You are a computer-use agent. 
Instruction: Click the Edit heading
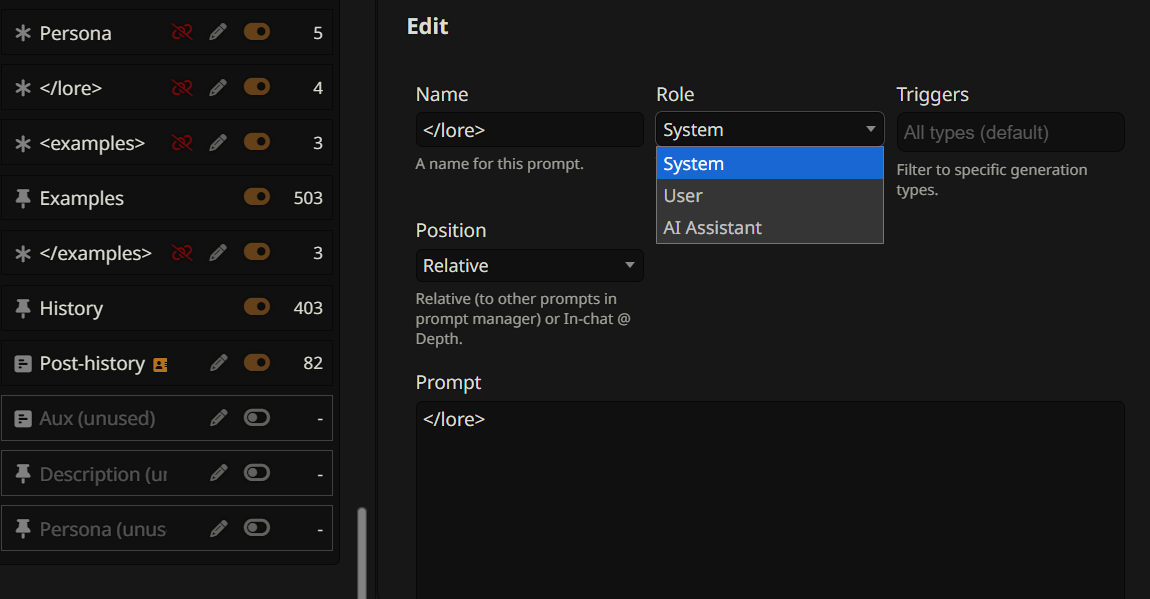click(428, 26)
